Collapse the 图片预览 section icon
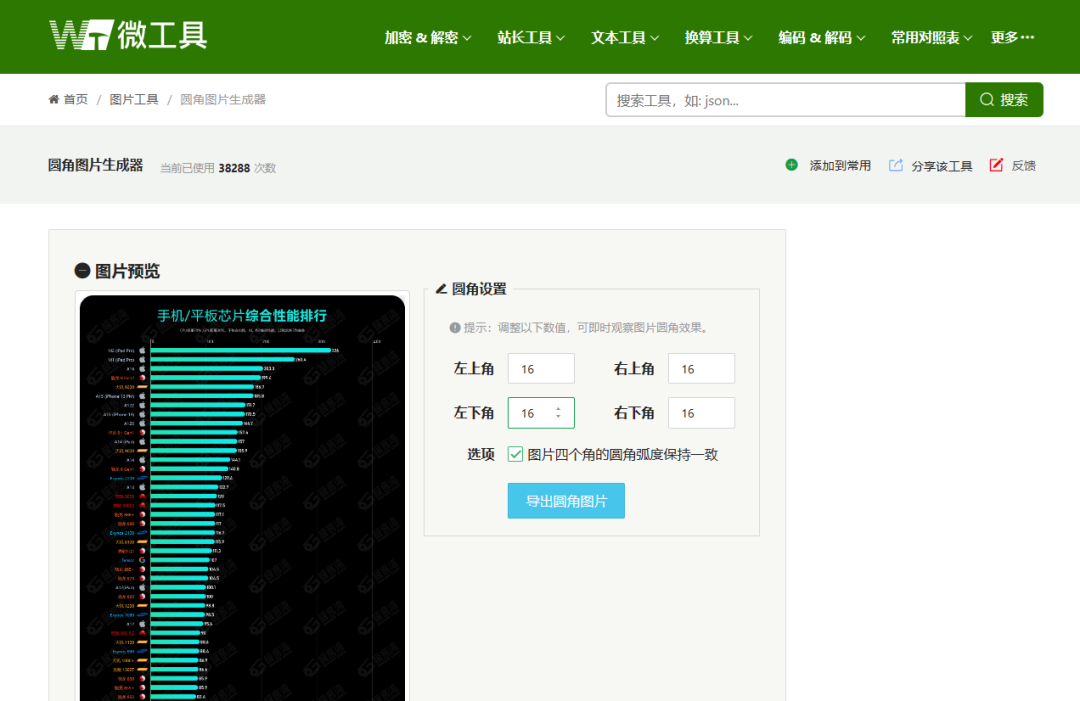The width and height of the screenshot is (1080, 701). coord(82,271)
